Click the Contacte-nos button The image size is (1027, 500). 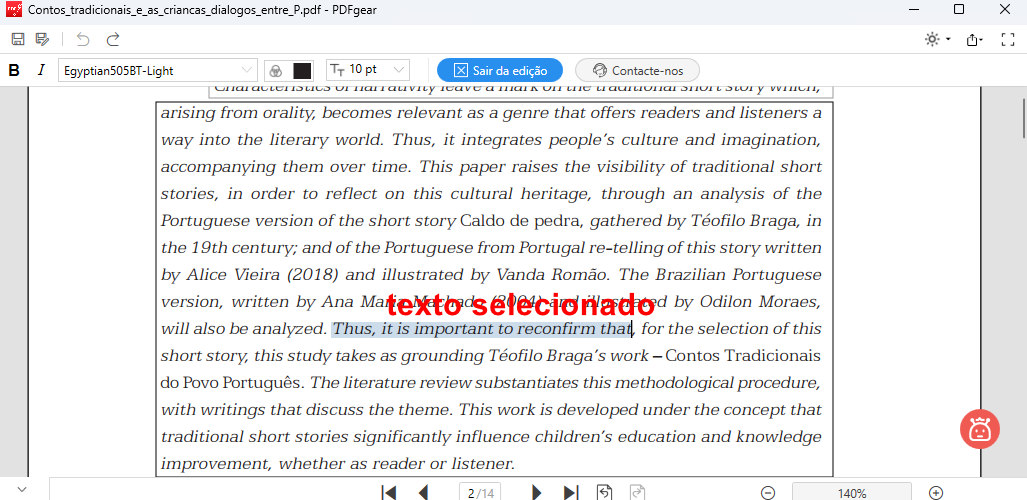[637, 70]
